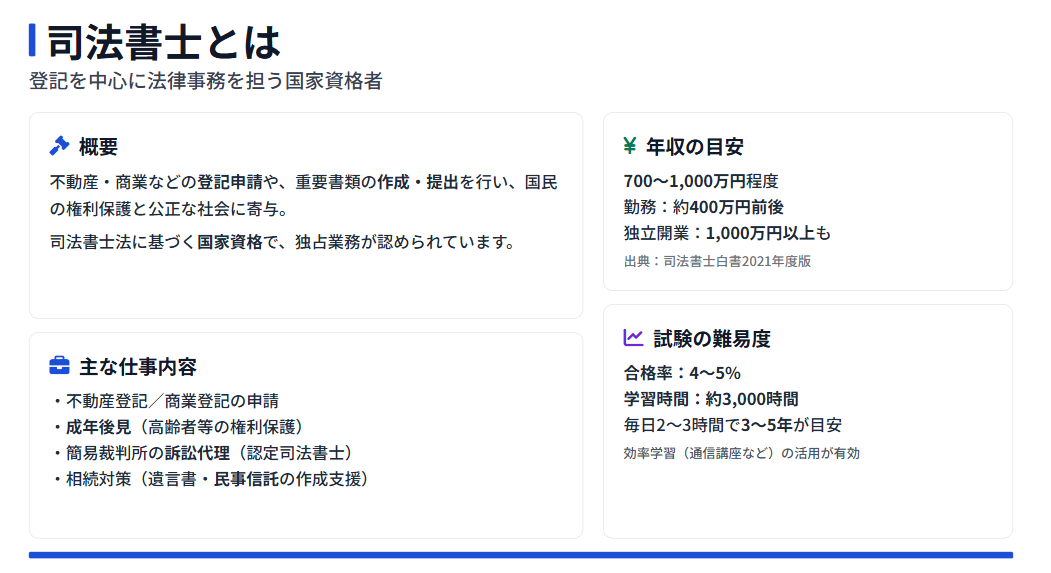Click the 合格率：4〜5% line
Image resolution: width=1051 pixels, height=573 pixels.
(x=682, y=373)
